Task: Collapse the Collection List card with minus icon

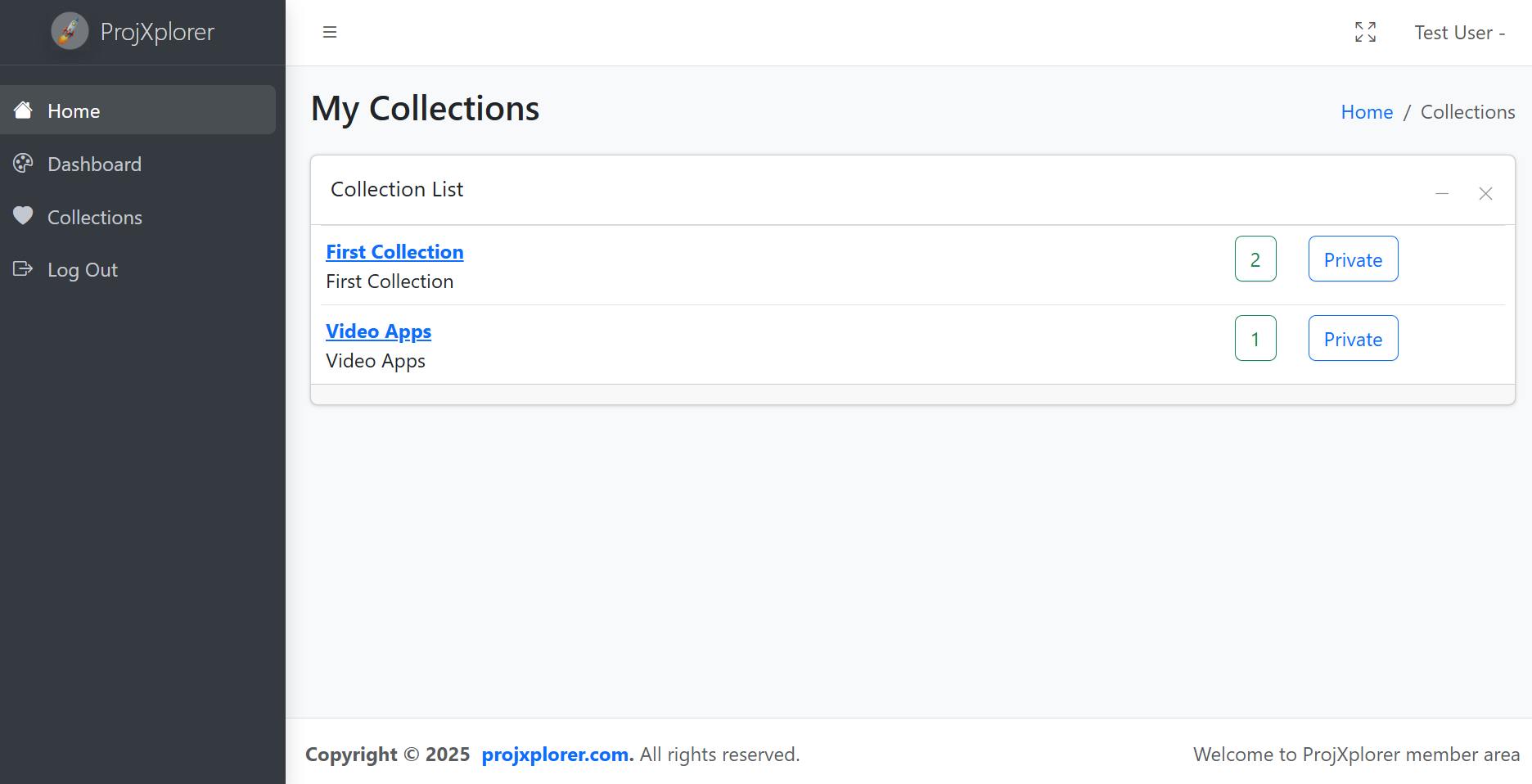Action: (x=1442, y=194)
